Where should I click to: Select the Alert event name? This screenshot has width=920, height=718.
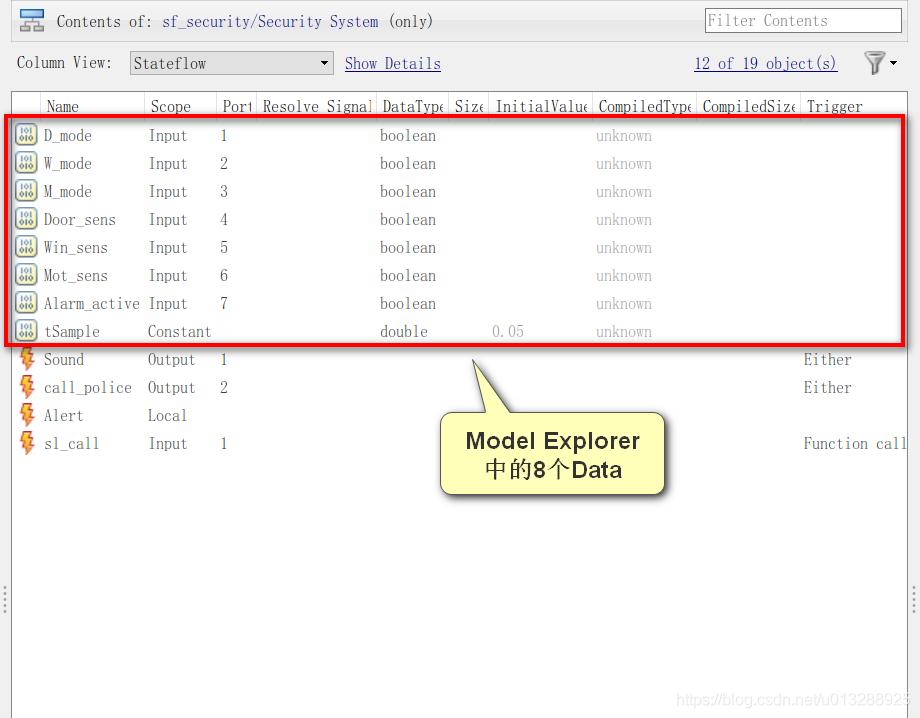point(63,416)
